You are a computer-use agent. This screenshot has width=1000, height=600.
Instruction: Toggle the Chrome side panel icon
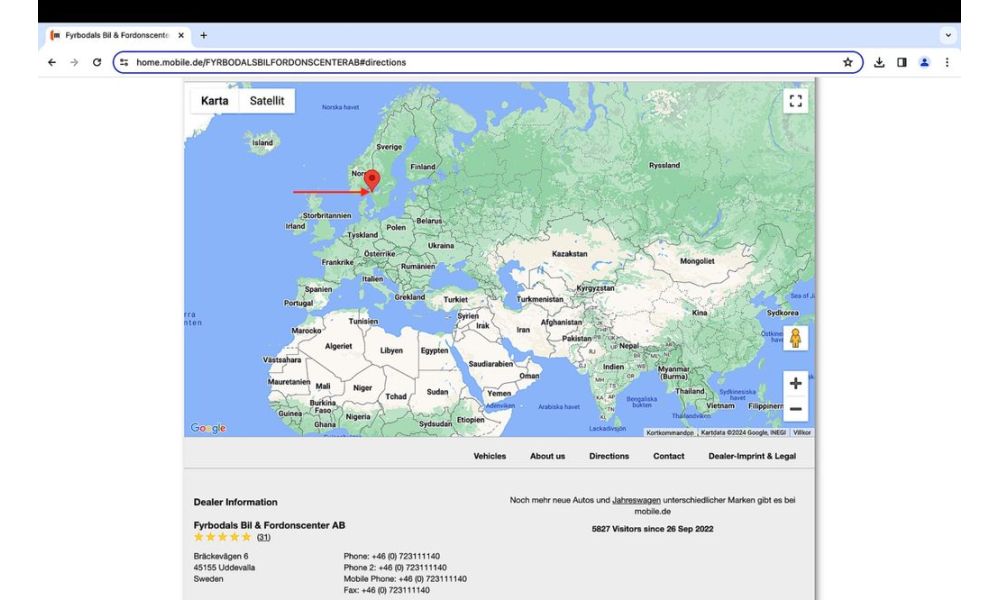click(x=902, y=62)
